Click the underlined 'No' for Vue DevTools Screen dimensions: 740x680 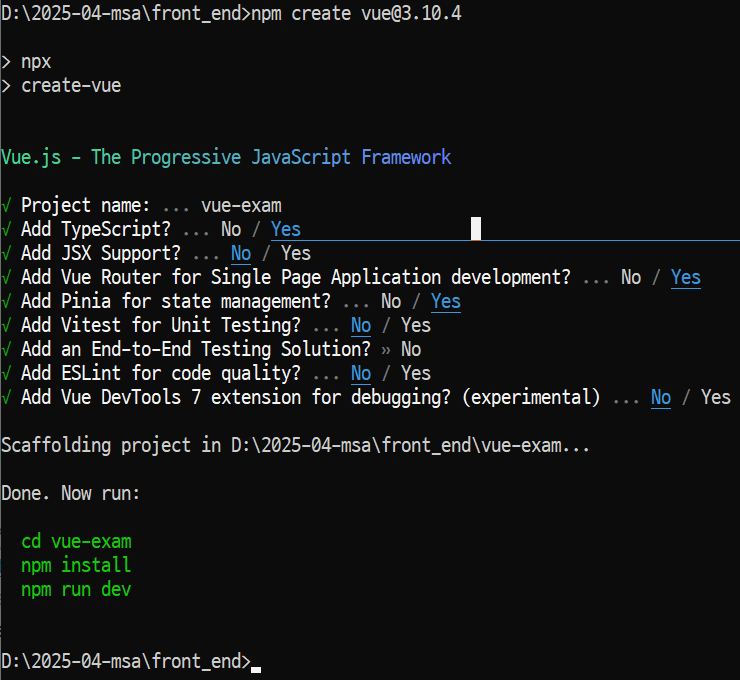(x=661, y=398)
